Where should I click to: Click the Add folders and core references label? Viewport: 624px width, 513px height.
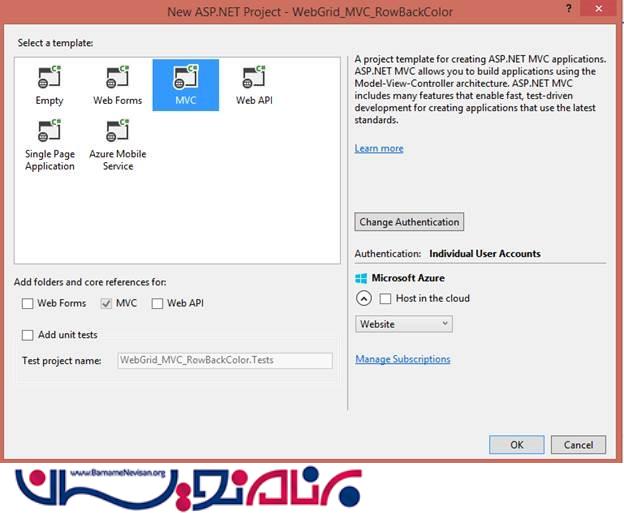click(x=90, y=282)
